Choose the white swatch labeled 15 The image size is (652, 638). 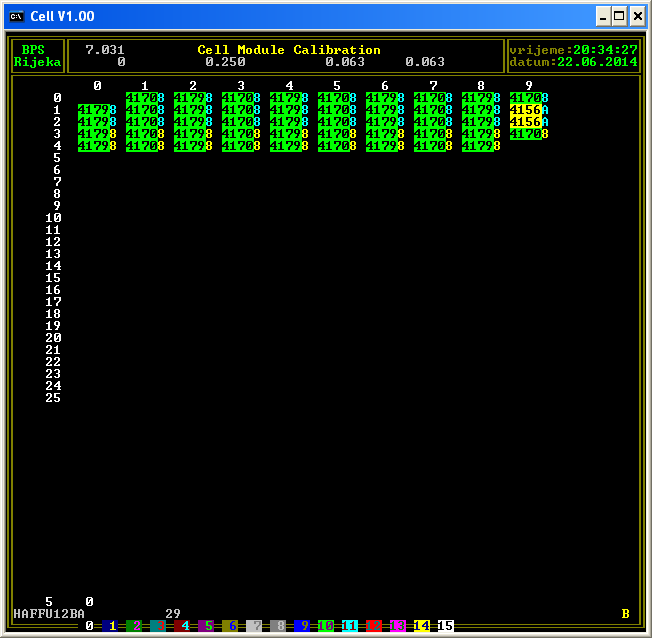446,626
